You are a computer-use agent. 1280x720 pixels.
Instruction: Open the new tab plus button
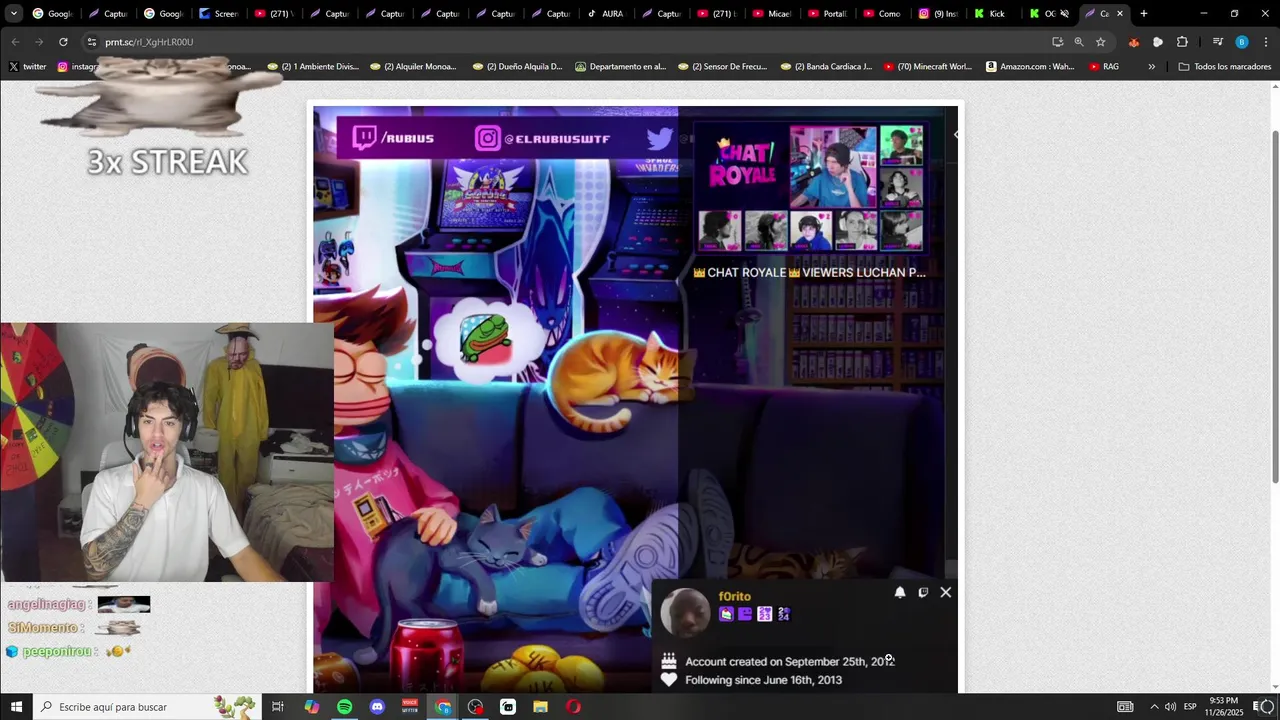[x=1144, y=14]
